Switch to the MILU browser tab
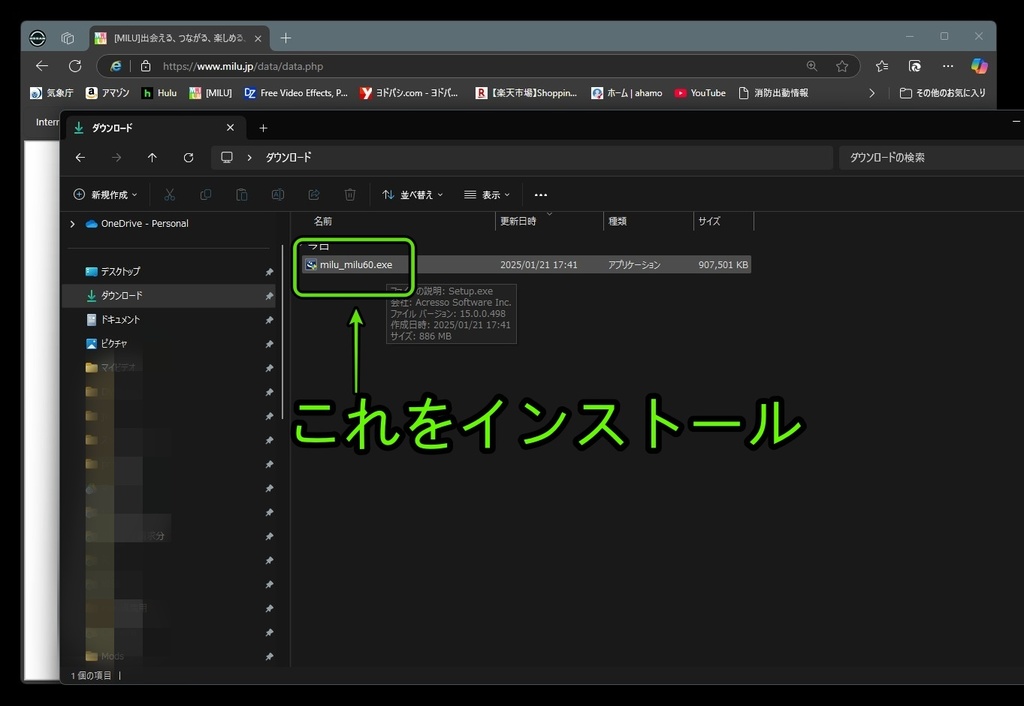Viewport: 1024px width, 706px height. tap(179, 38)
